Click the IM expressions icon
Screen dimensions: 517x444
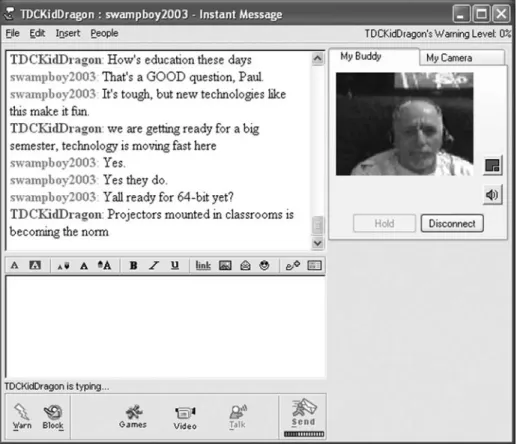(x=293, y=266)
